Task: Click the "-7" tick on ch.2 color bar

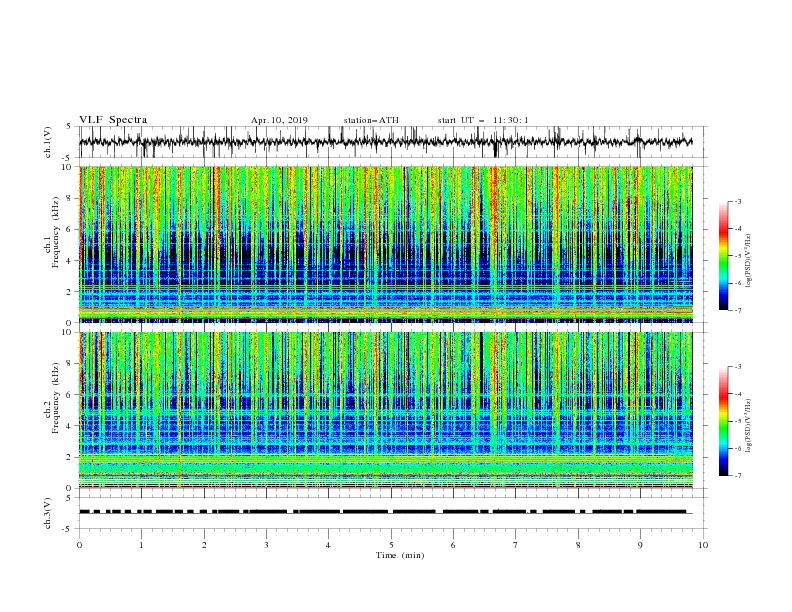Action: tap(737, 475)
